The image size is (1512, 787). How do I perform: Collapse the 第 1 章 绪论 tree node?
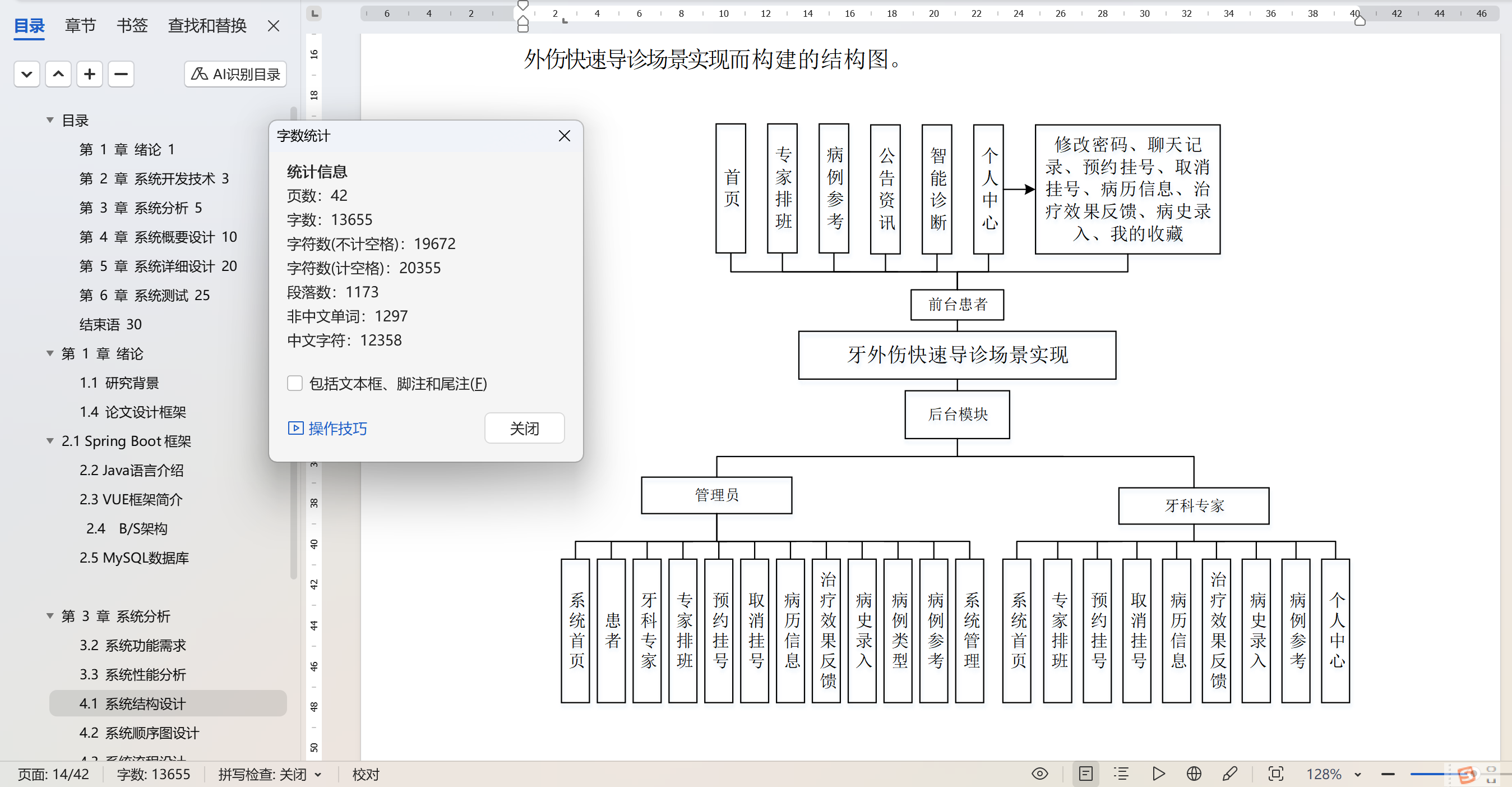click(x=50, y=353)
